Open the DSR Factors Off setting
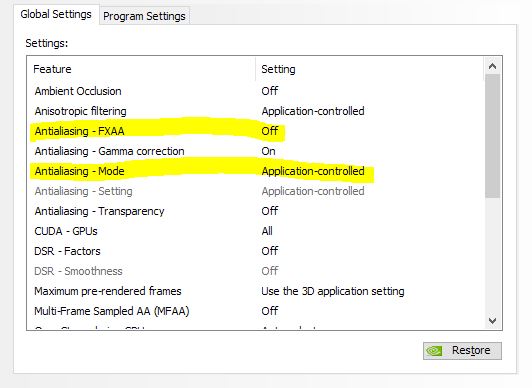Screen dimensions: 532x388 270,251
